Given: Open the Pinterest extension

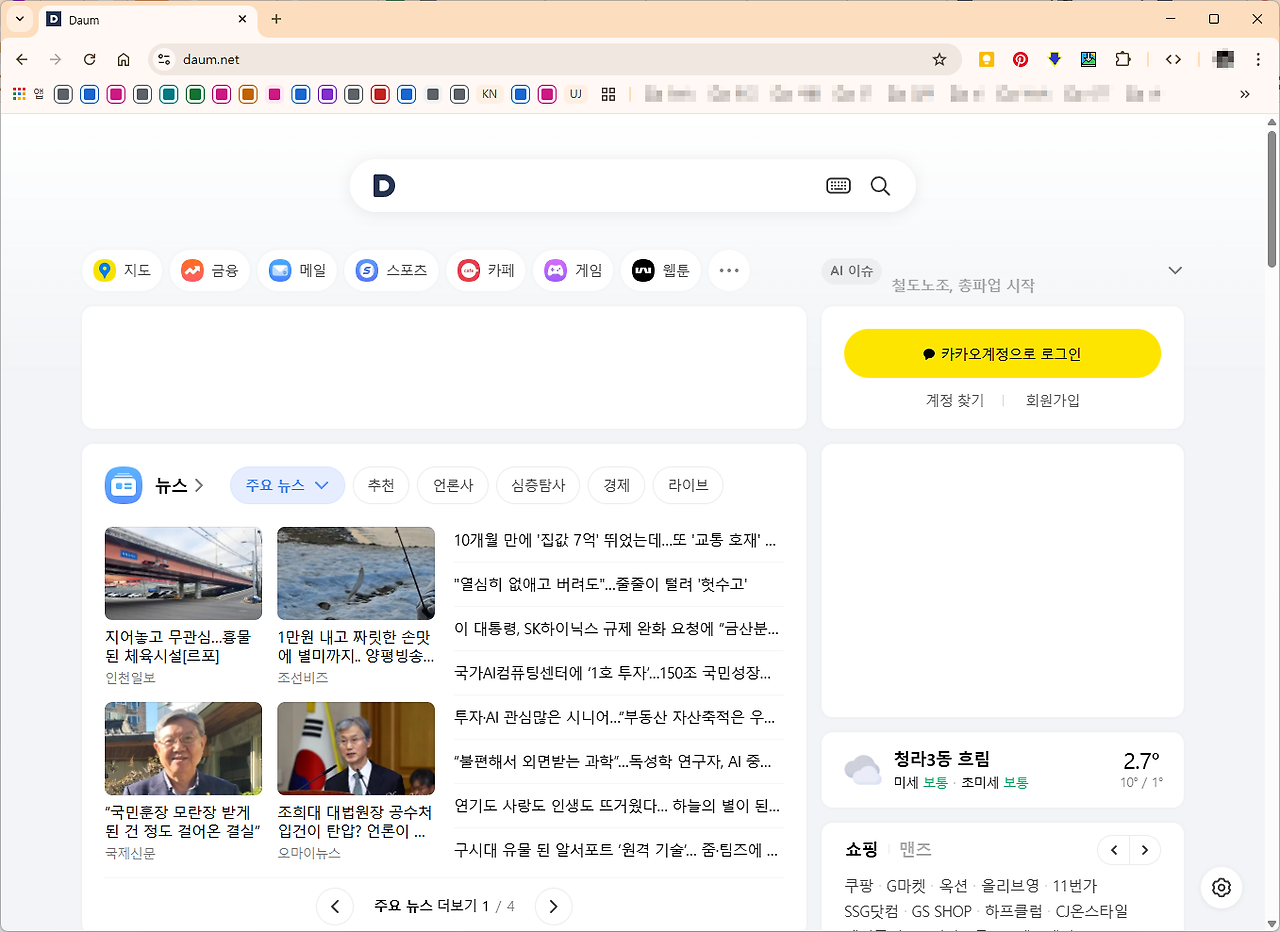Looking at the screenshot, I should pos(1020,59).
